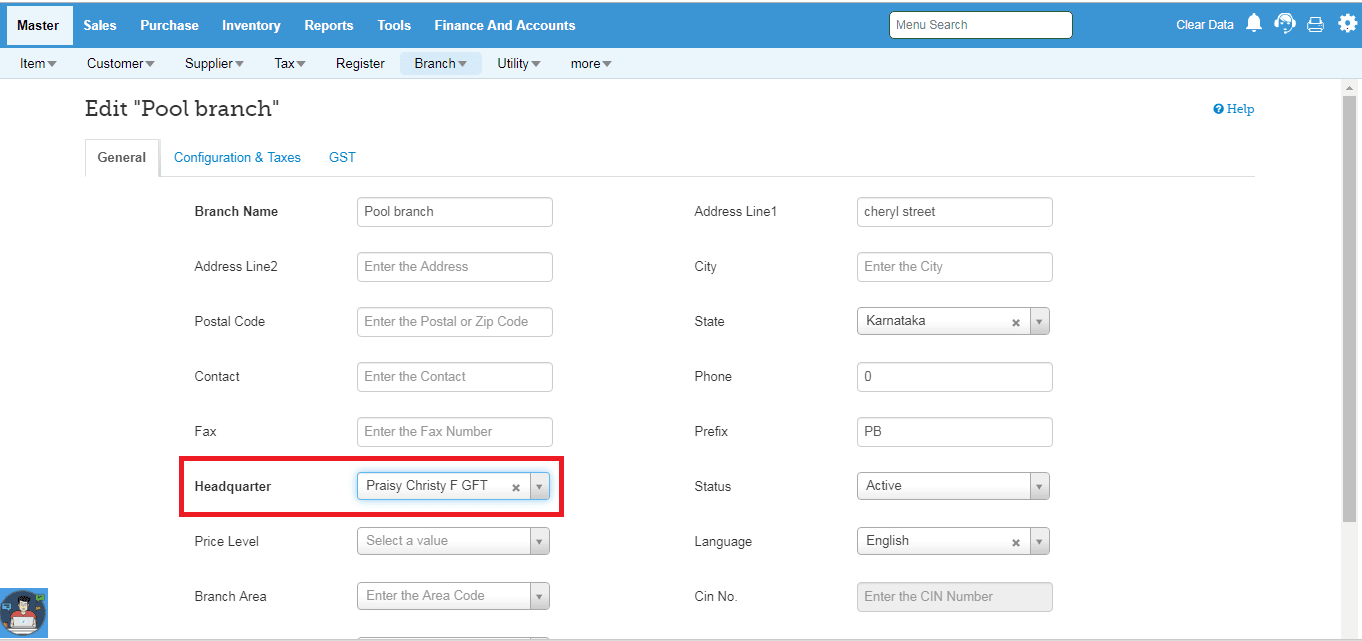Image resolution: width=1362 pixels, height=641 pixels.
Task: Click the support headset icon
Action: tap(1285, 24)
